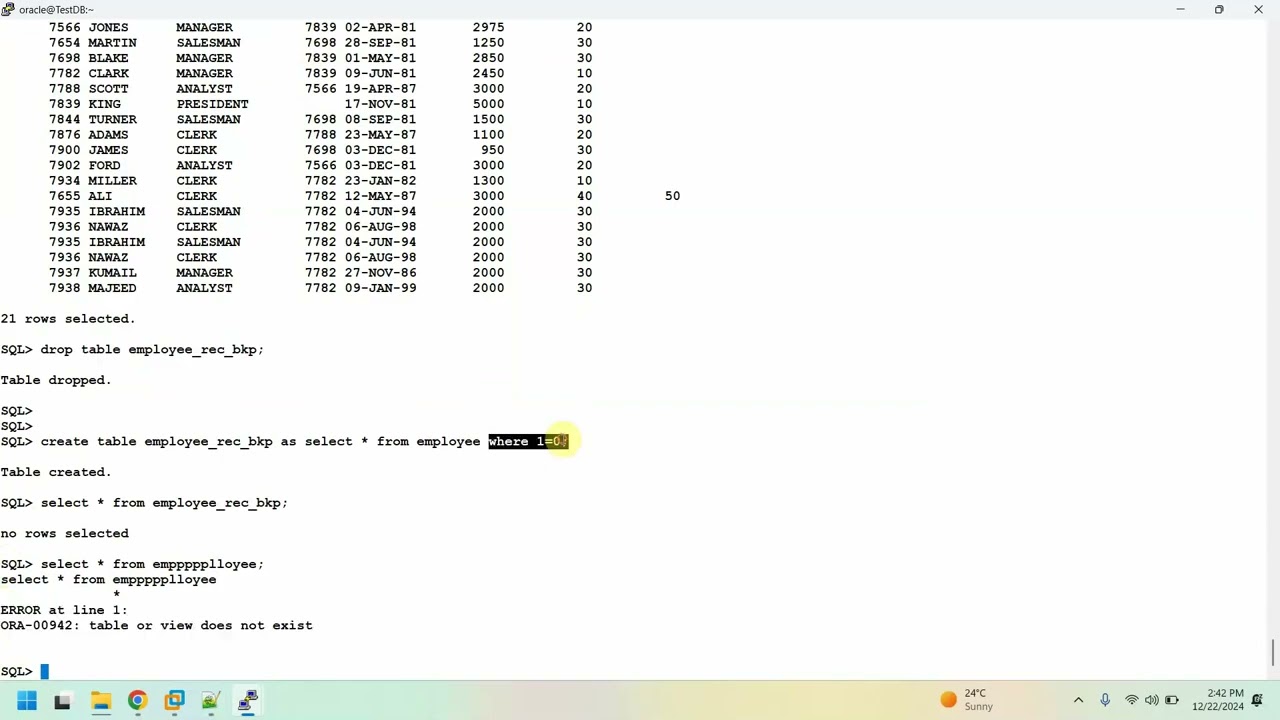Image resolution: width=1280 pixels, height=720 pixels.
Task: Click 'select * from employee_rec_bkp;' command
Action: tap(164, 503)
